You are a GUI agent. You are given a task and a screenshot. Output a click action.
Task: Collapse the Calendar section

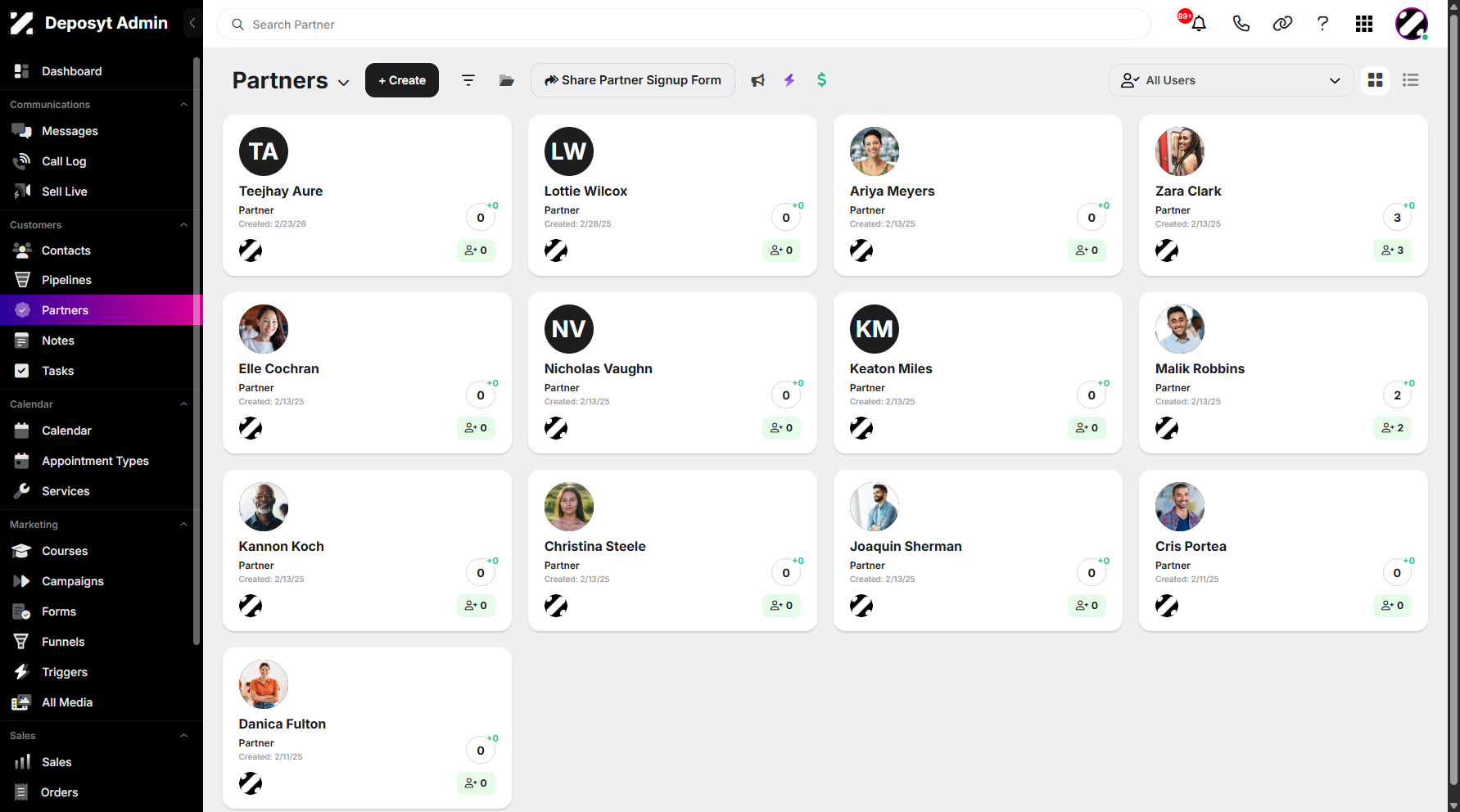point(183,404)
